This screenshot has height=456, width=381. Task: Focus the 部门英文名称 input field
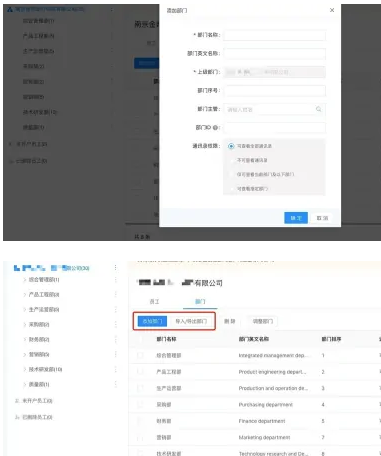pyautogui.click(x=274, y=53)
